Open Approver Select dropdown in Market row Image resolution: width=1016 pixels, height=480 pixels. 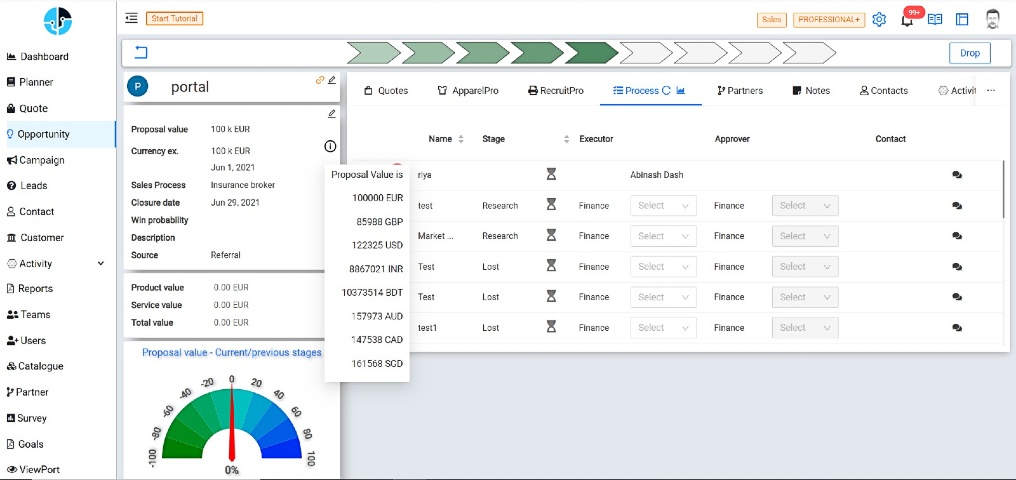click(805, 236)
